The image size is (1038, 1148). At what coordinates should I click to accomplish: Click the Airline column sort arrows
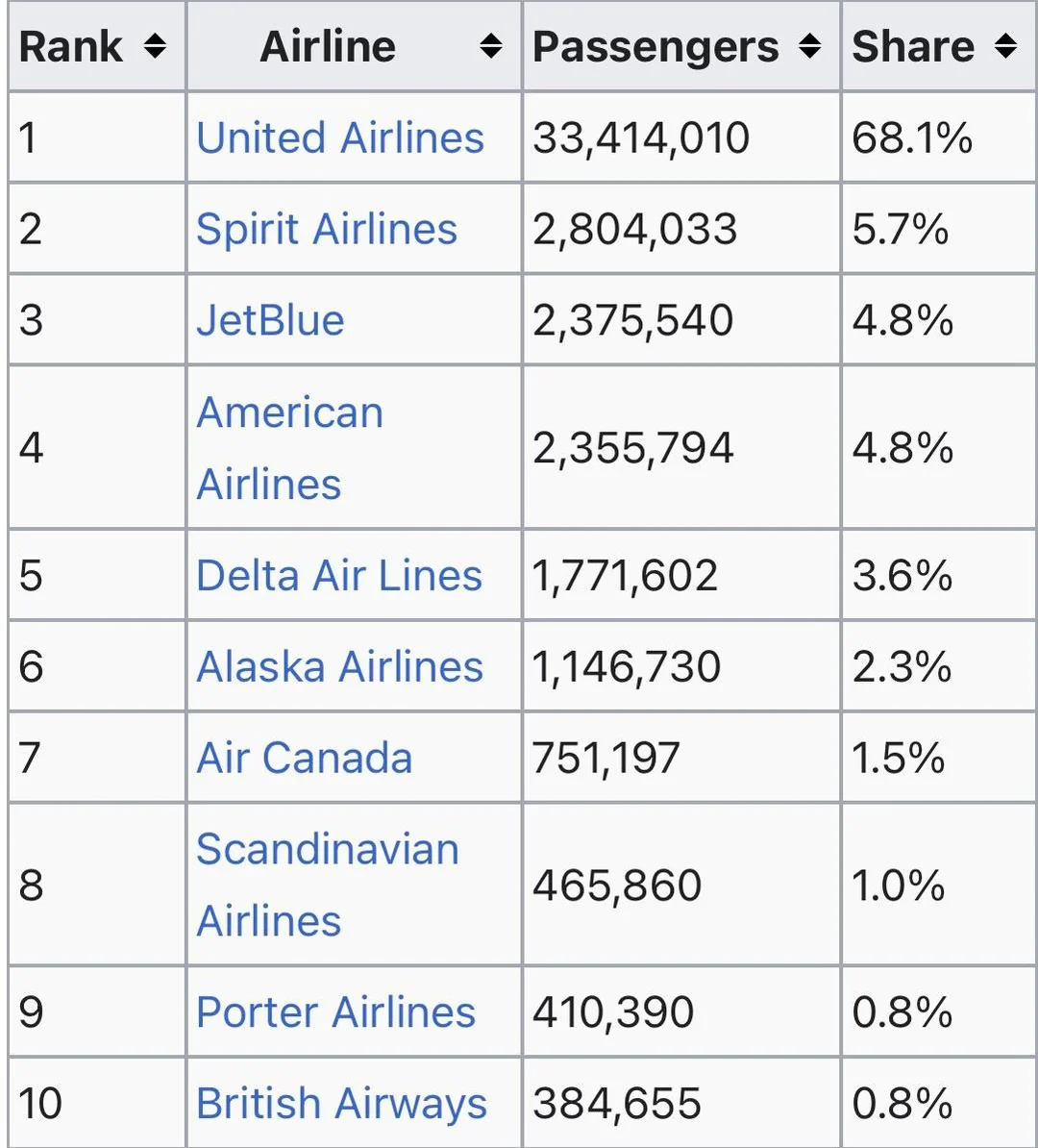point(490,46)
